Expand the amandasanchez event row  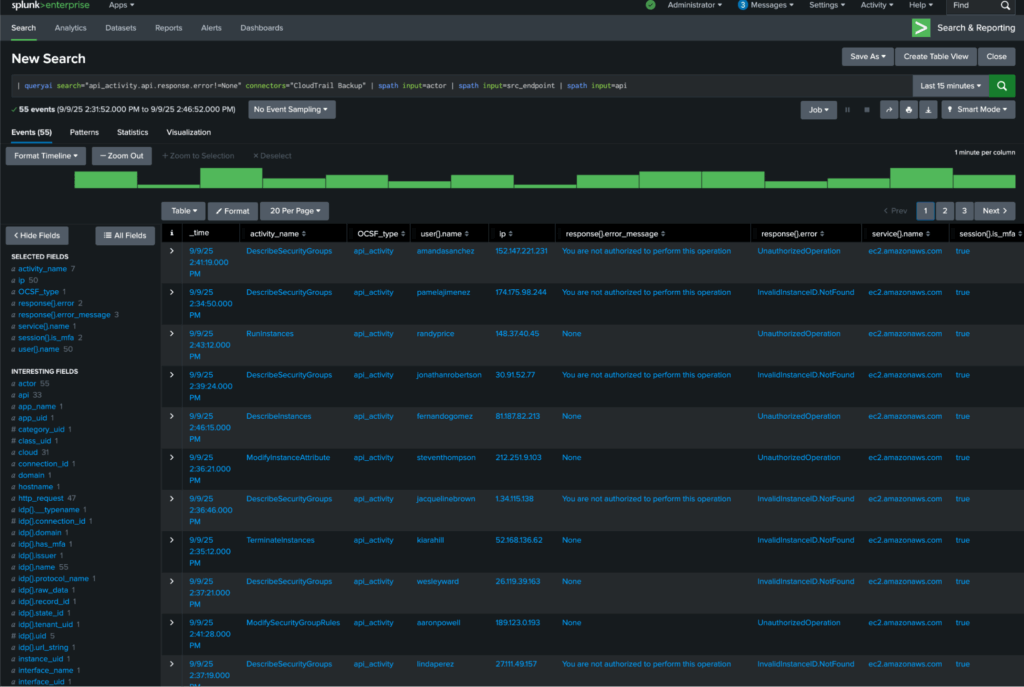tap(172, 251)
